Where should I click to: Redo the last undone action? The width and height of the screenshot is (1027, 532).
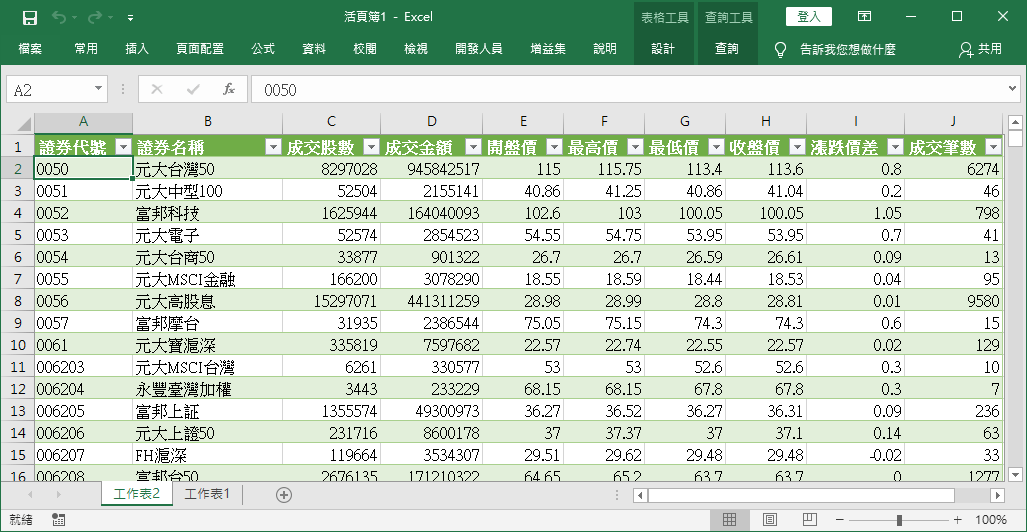[94, 18]
